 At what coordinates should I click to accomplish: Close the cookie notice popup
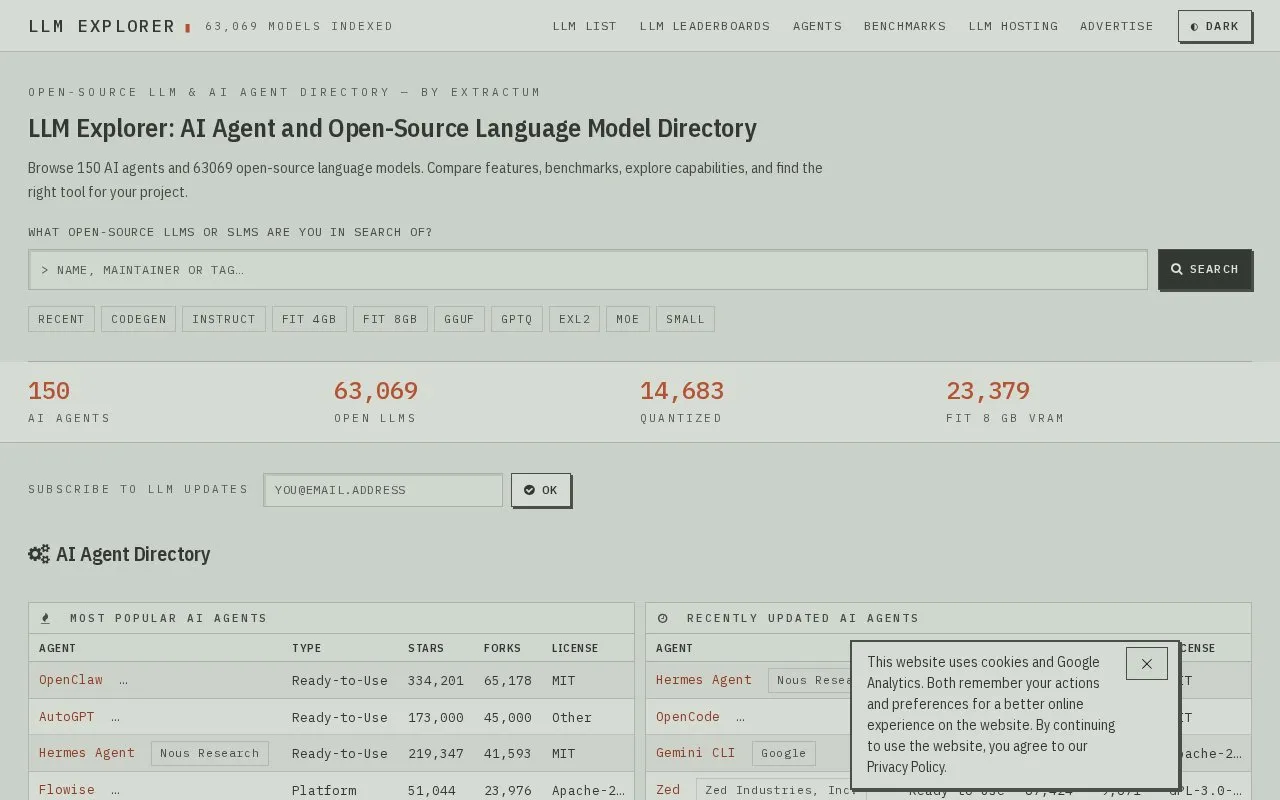pos(1147,664)
